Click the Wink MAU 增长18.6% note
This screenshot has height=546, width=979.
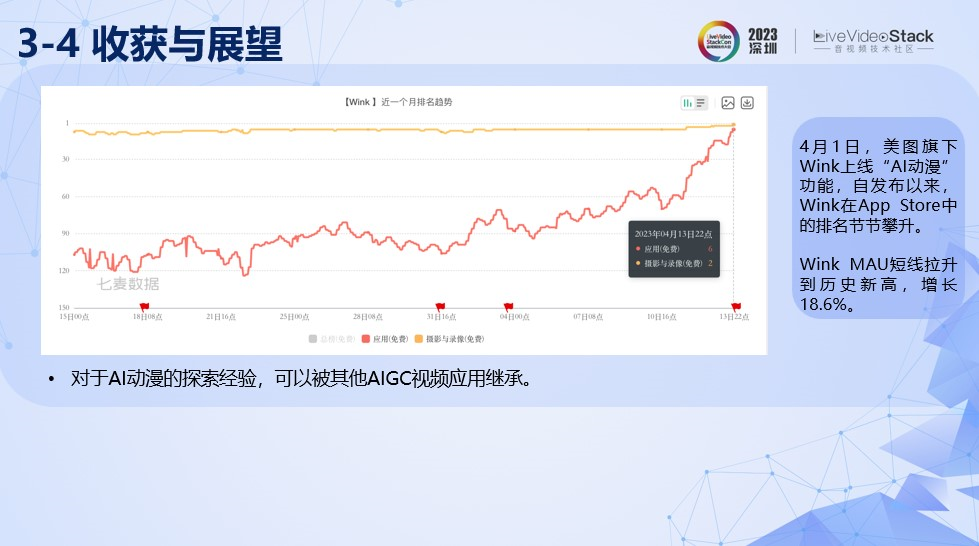click(x=878, y=284)
